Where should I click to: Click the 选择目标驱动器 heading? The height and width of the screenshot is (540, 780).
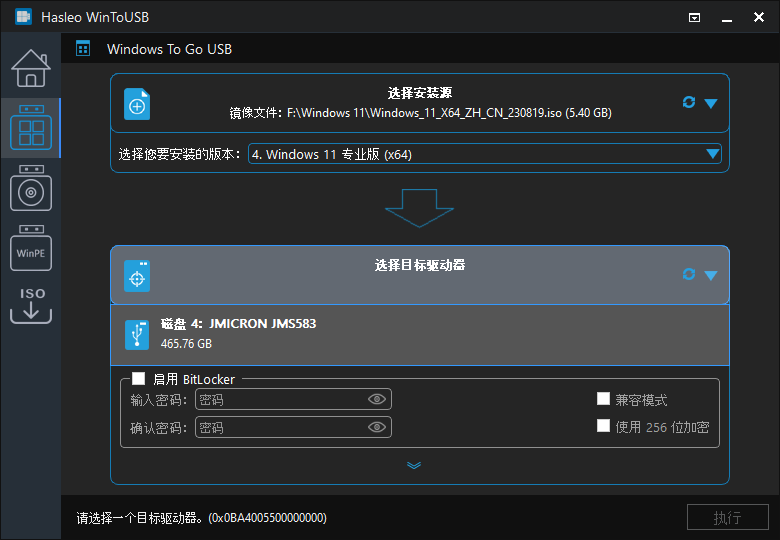[420, 265]
